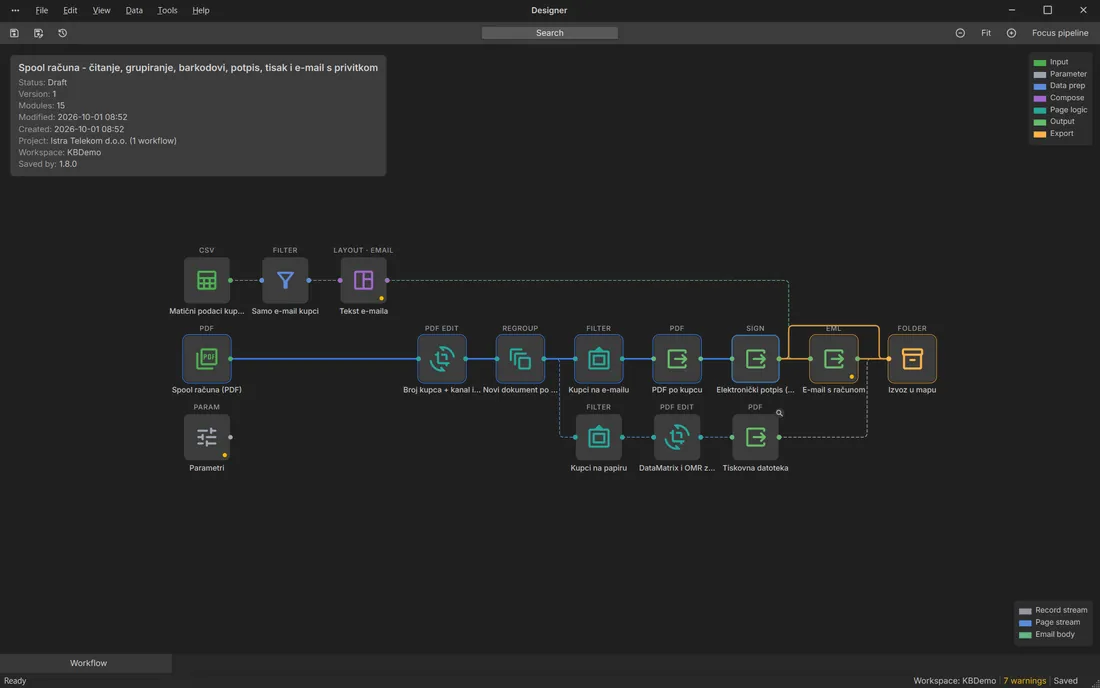Open the Tools menu

click(167, 11)
